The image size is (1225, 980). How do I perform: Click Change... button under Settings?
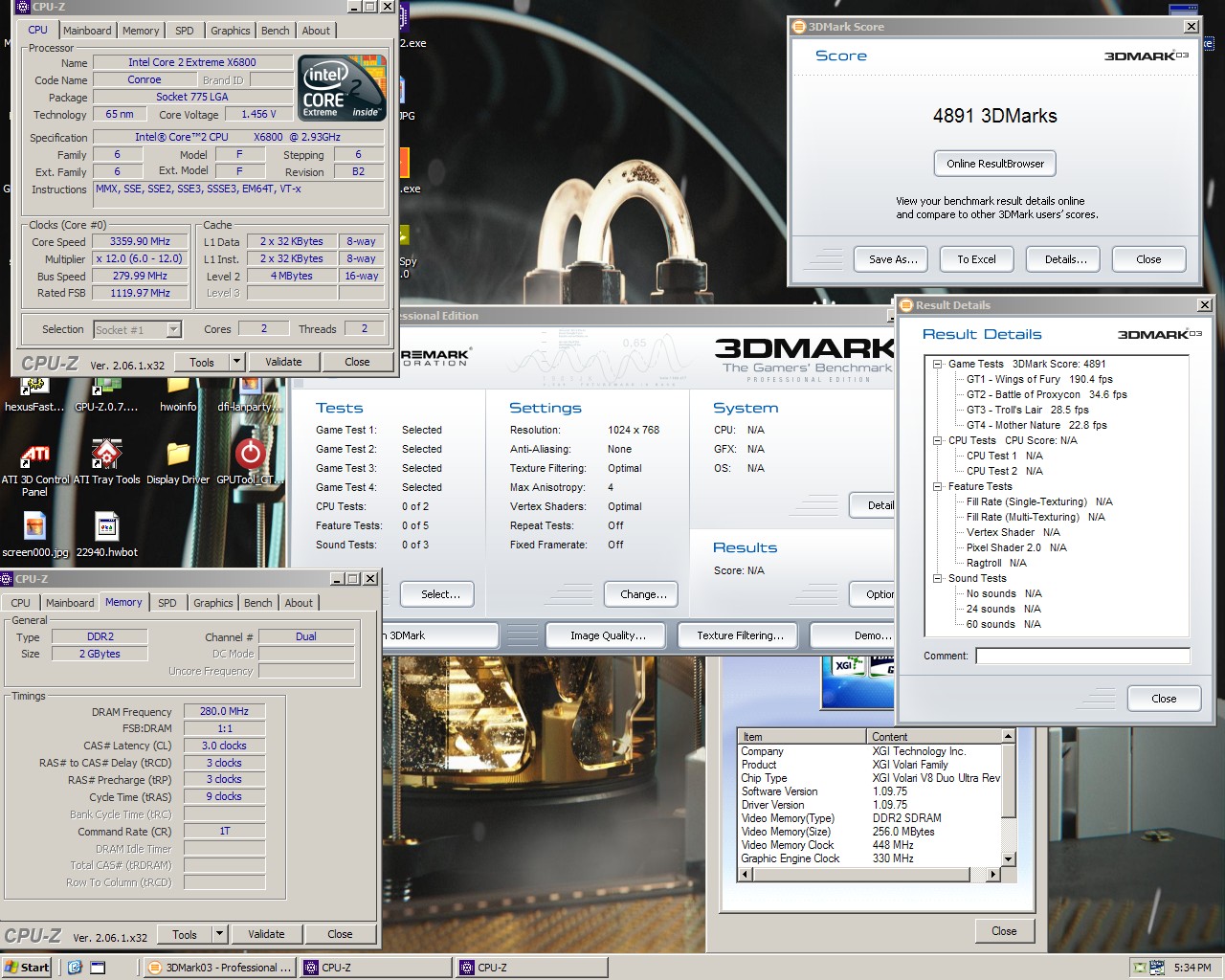(643, 594)
